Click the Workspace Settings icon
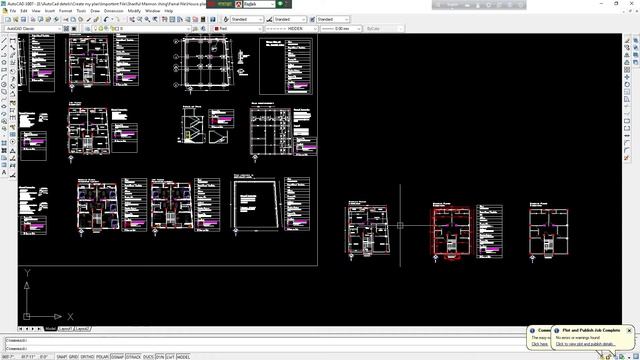 pos(66,29)
